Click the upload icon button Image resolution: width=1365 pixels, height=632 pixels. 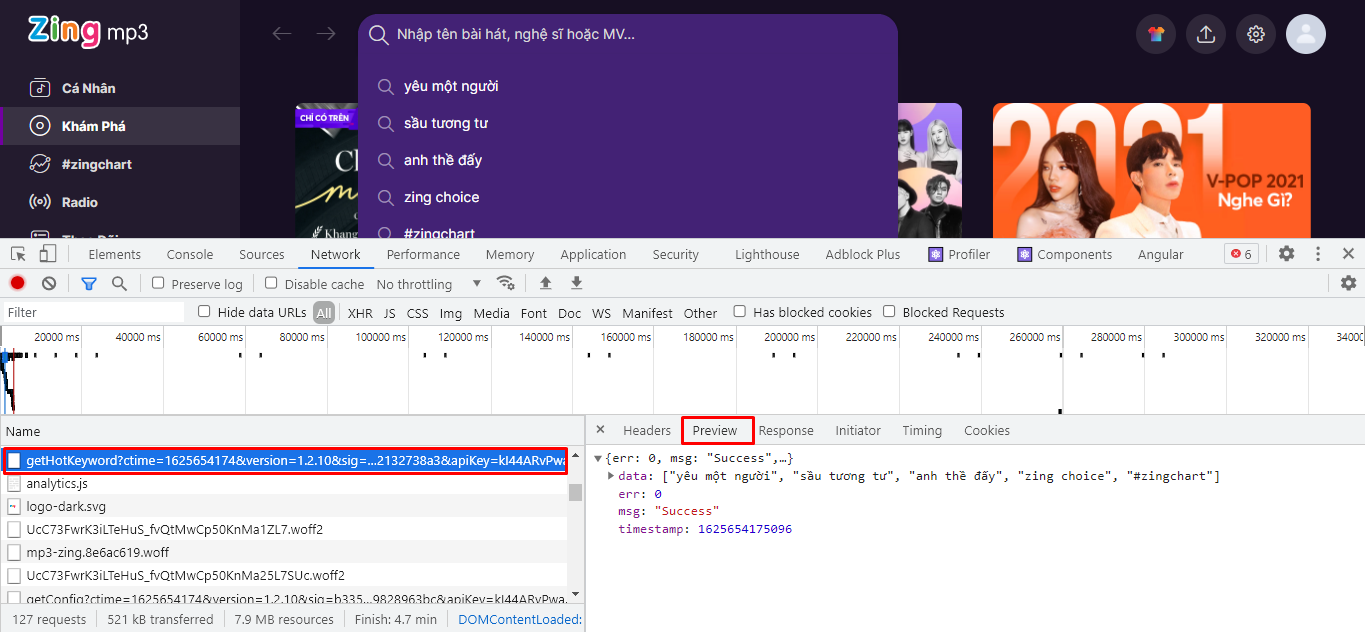point(1206,34)
